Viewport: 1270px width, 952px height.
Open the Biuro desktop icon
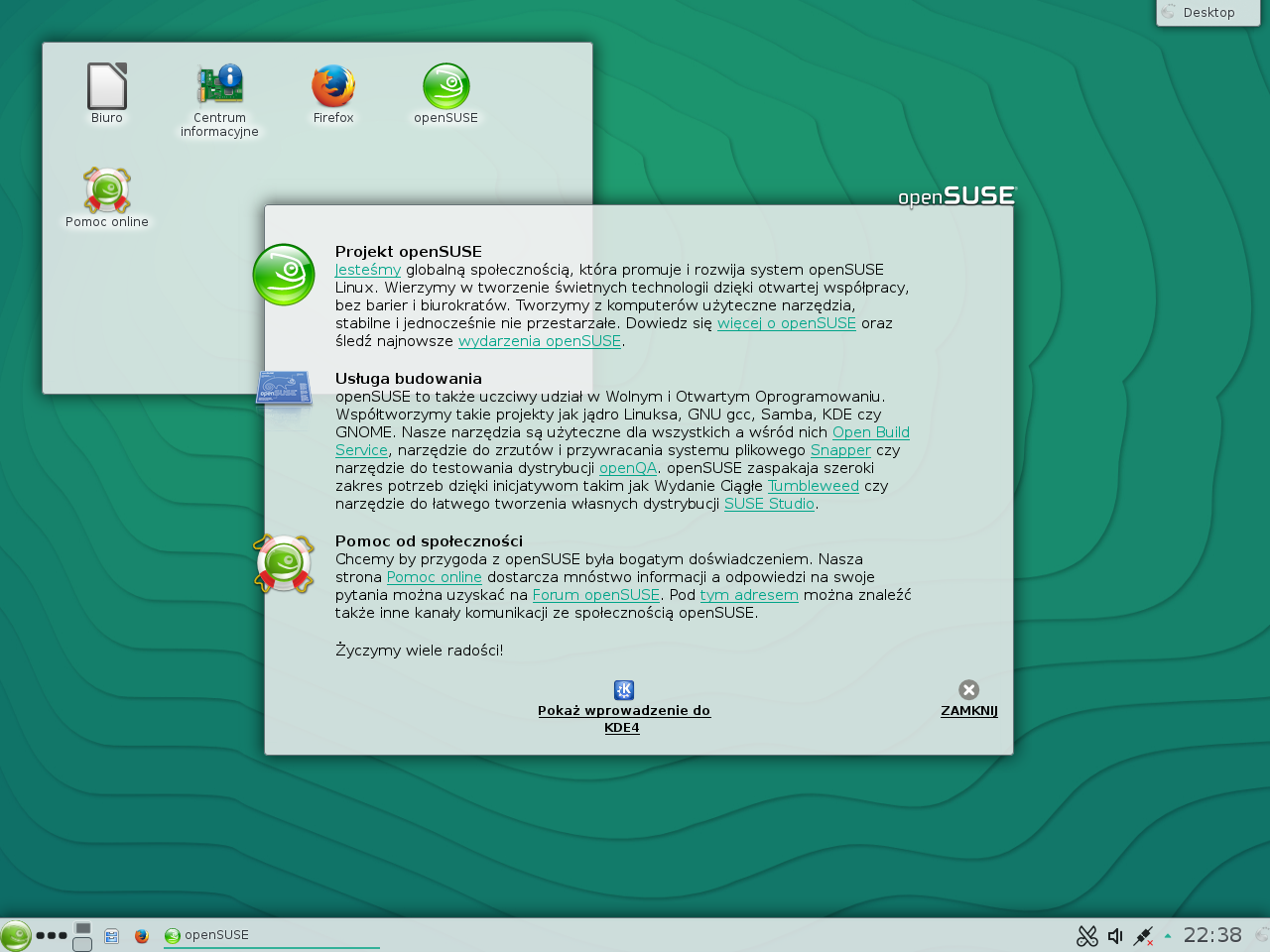point(107,87)
